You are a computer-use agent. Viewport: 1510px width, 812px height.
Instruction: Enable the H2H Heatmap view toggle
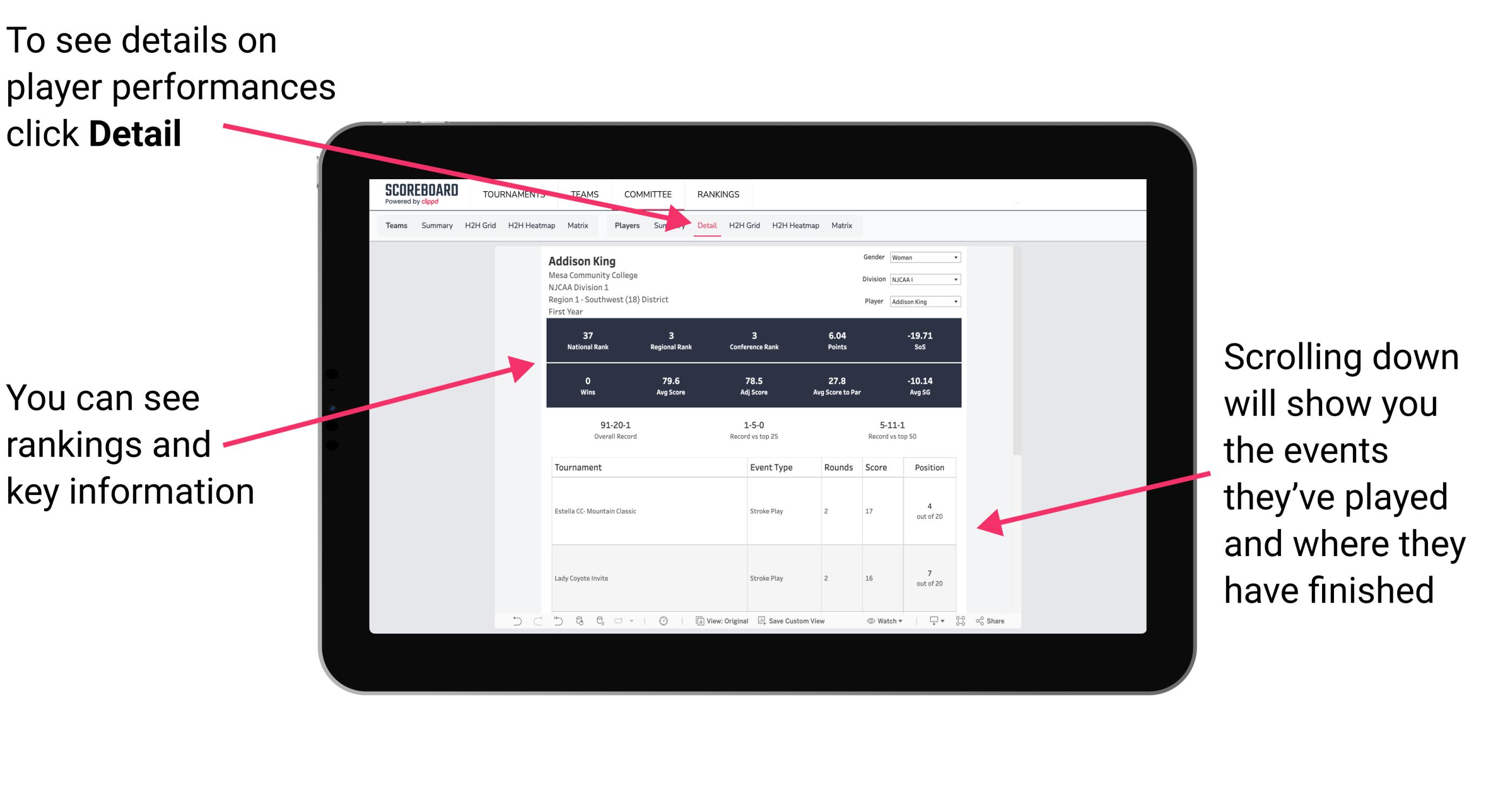tap(795, 225)
